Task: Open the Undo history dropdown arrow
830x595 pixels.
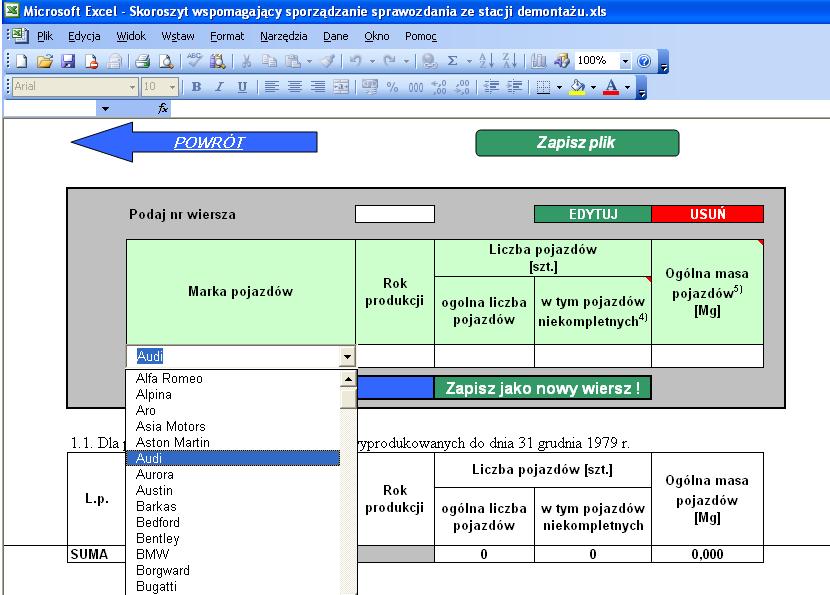Action: 372,61
